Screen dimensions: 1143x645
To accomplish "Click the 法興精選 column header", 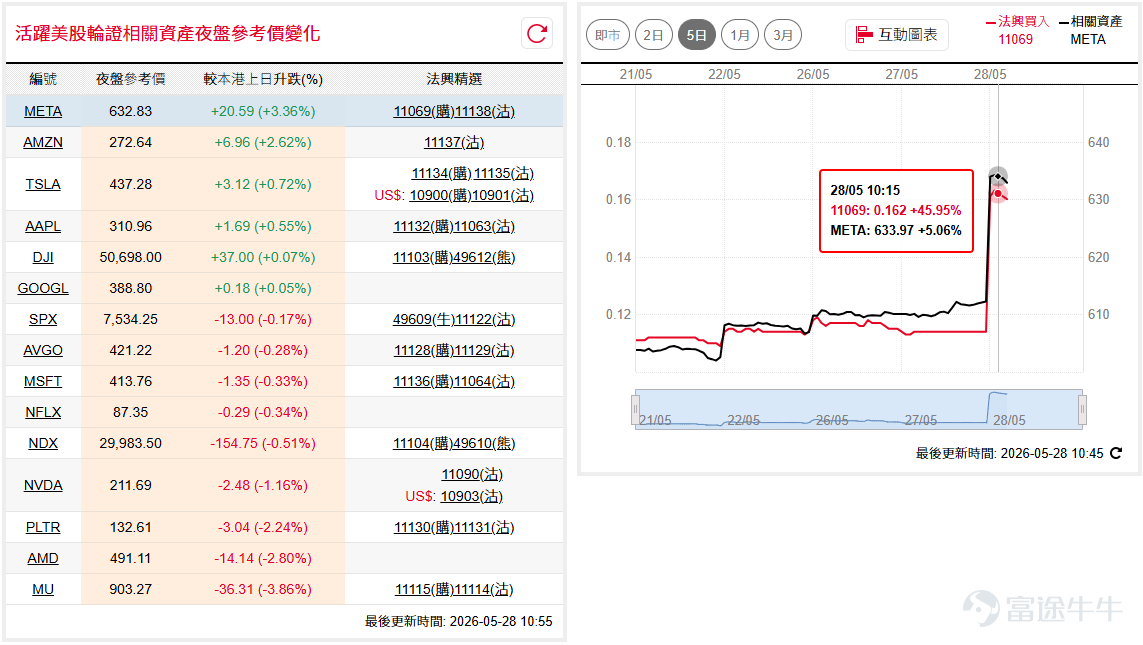I will point(454,79).
